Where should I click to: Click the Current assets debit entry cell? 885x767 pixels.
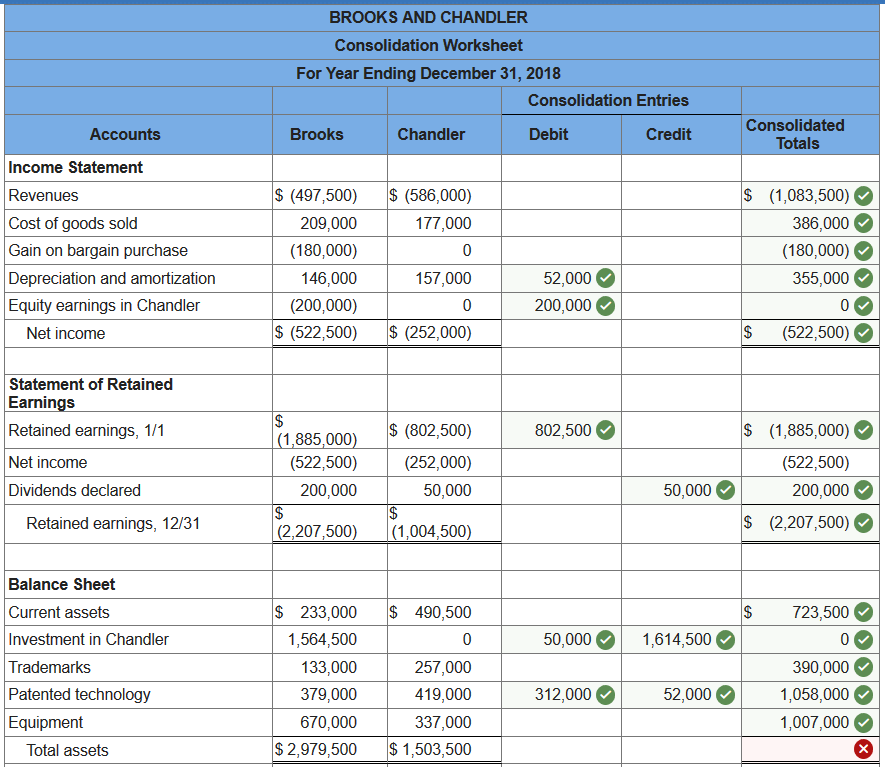coord(561,612)
